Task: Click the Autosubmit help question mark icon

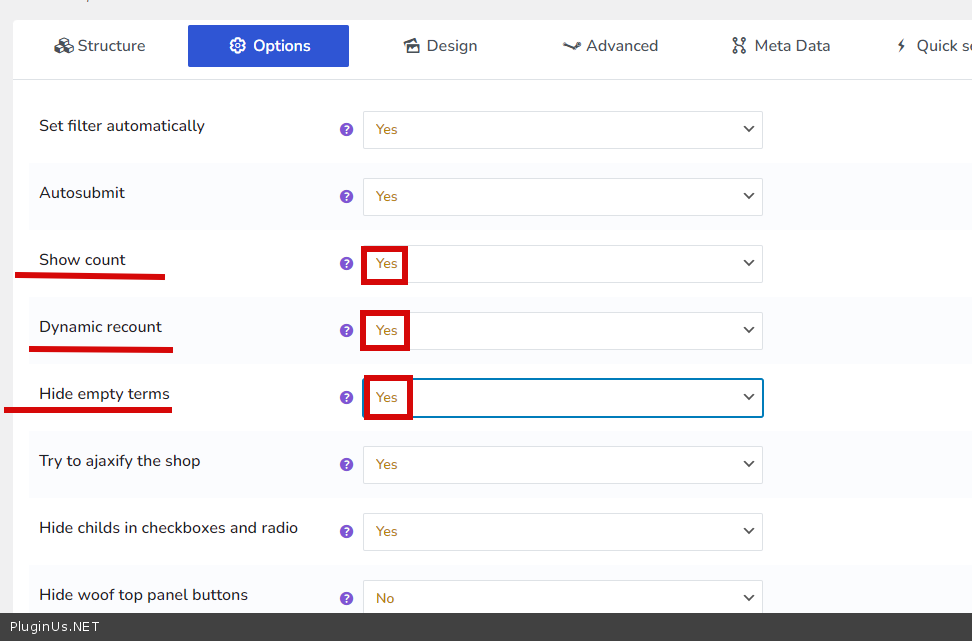Action: tap(346, 197)
